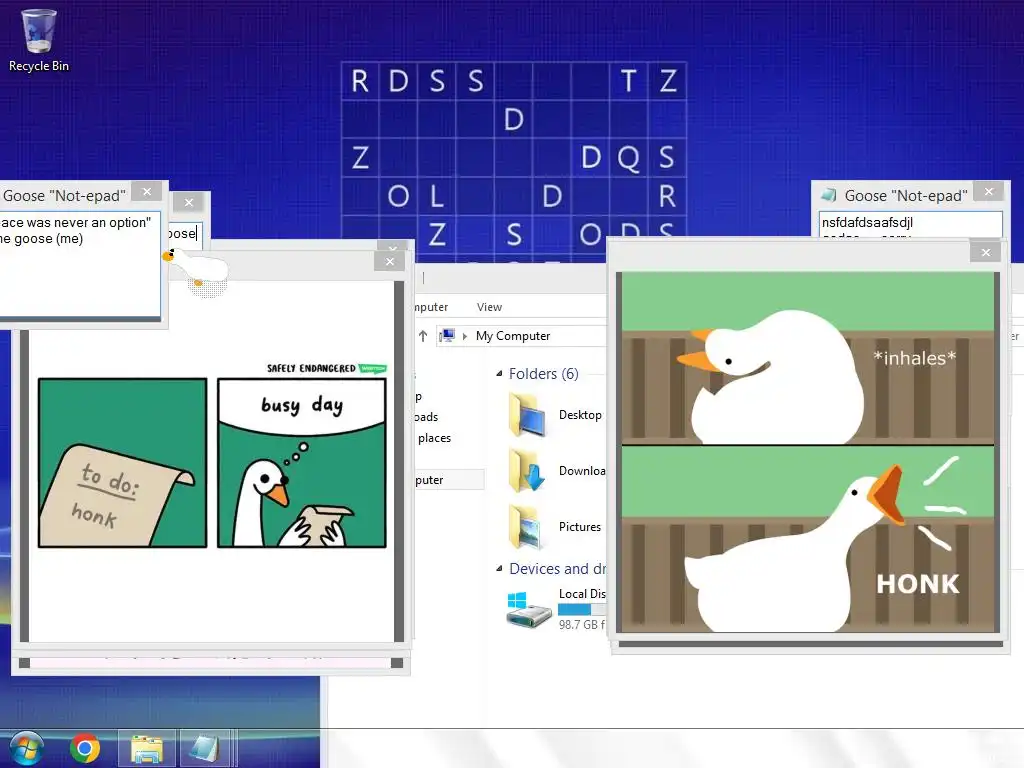1024x768 pixels.
Task: Click the up arrow in Explorer navigation
Action: (423, 336)
